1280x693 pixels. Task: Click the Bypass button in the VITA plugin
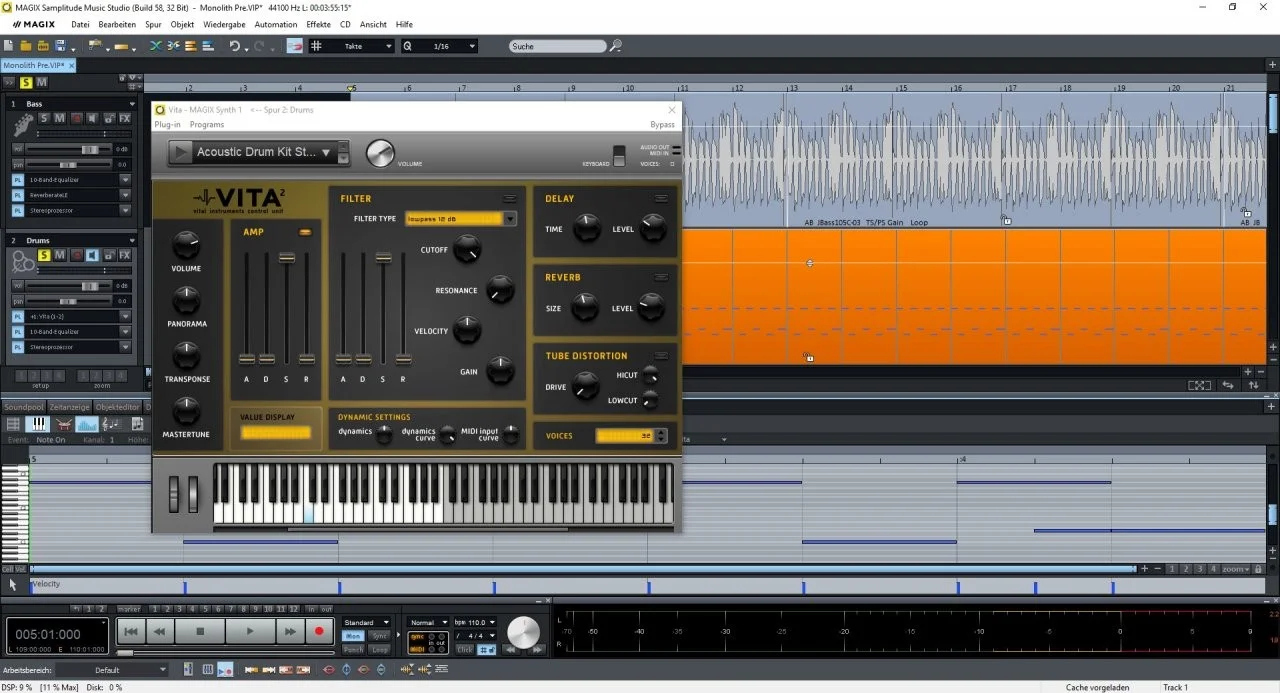pos(661,124)
